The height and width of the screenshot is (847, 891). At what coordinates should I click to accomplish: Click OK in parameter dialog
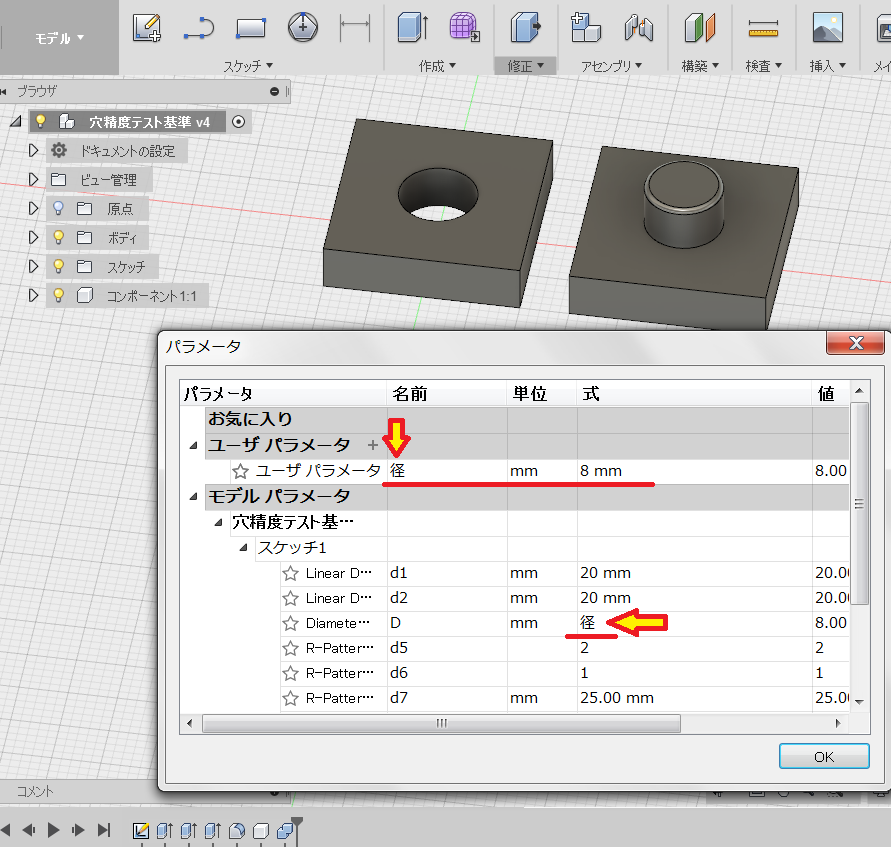(x=824, y=757)
